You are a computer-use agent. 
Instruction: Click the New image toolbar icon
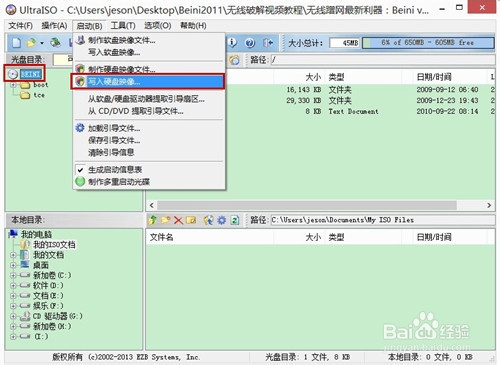[16, 43]
